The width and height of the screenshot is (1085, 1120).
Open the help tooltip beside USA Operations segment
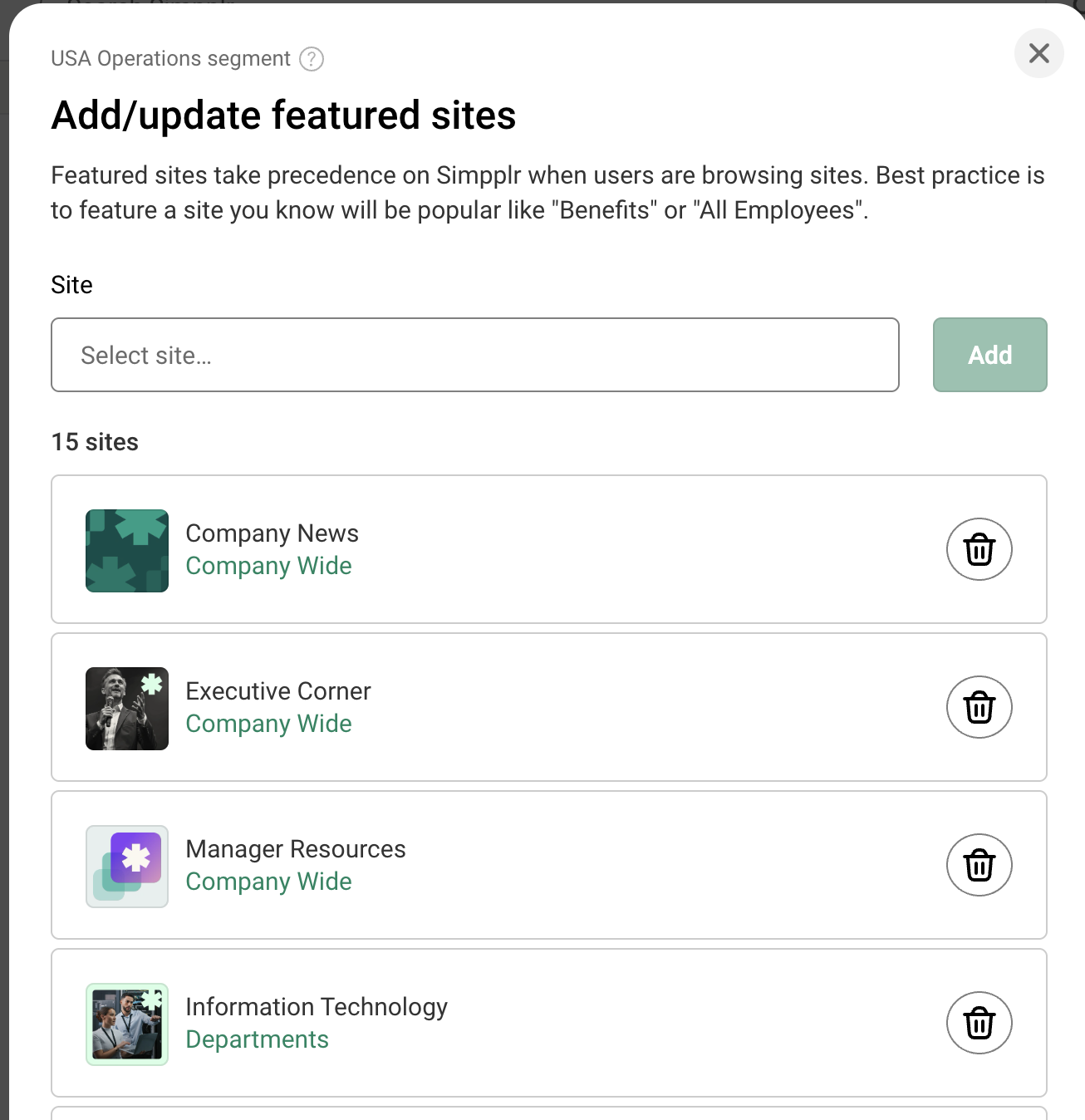point(311,58)
